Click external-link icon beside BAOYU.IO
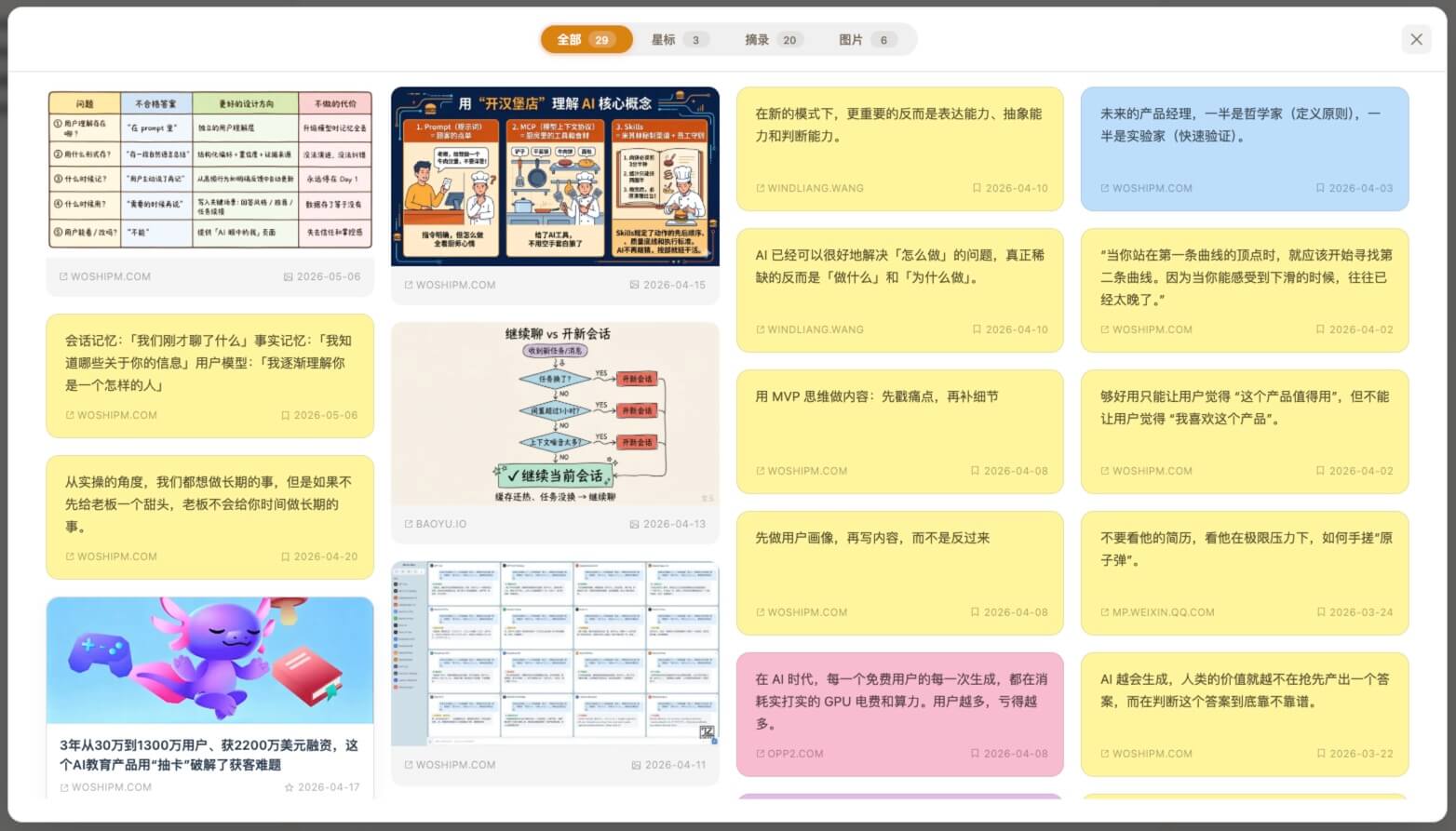 point(409,524)
